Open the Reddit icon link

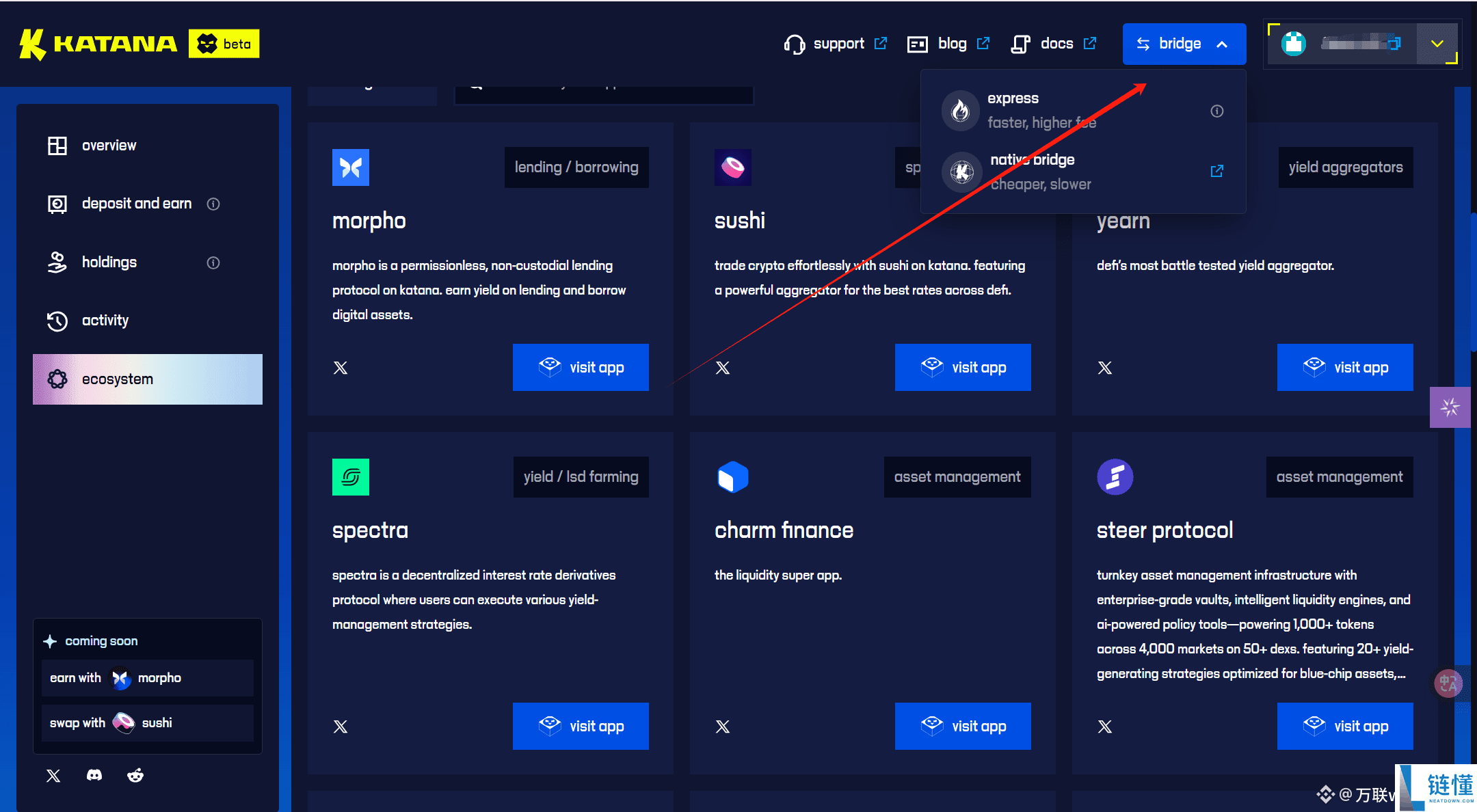pyautogui.click(x=135, y=775)
